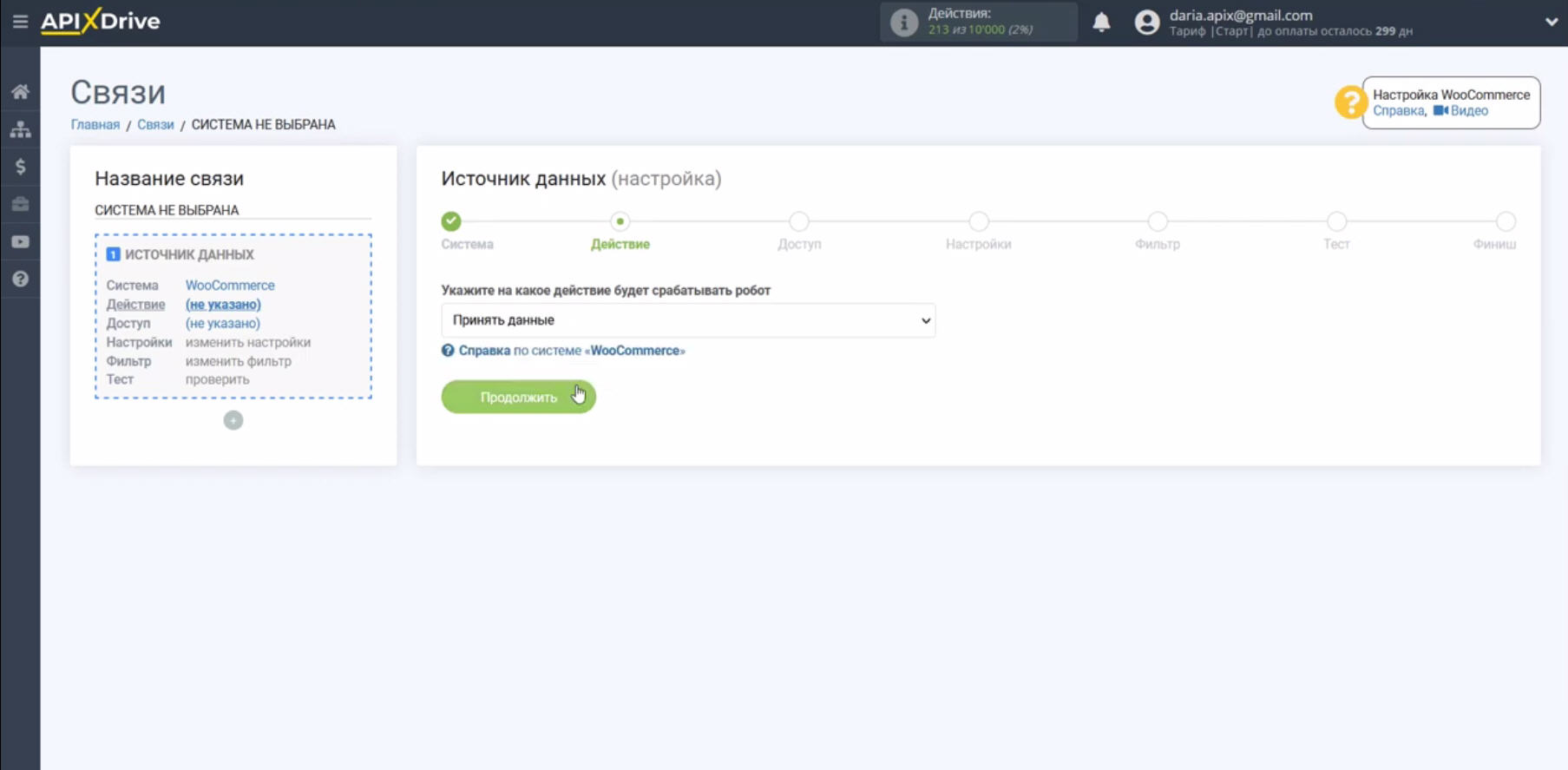Select the Настройки step
Image resolution: width=1568 pixels, height=770 pixels.
point(979,221)
